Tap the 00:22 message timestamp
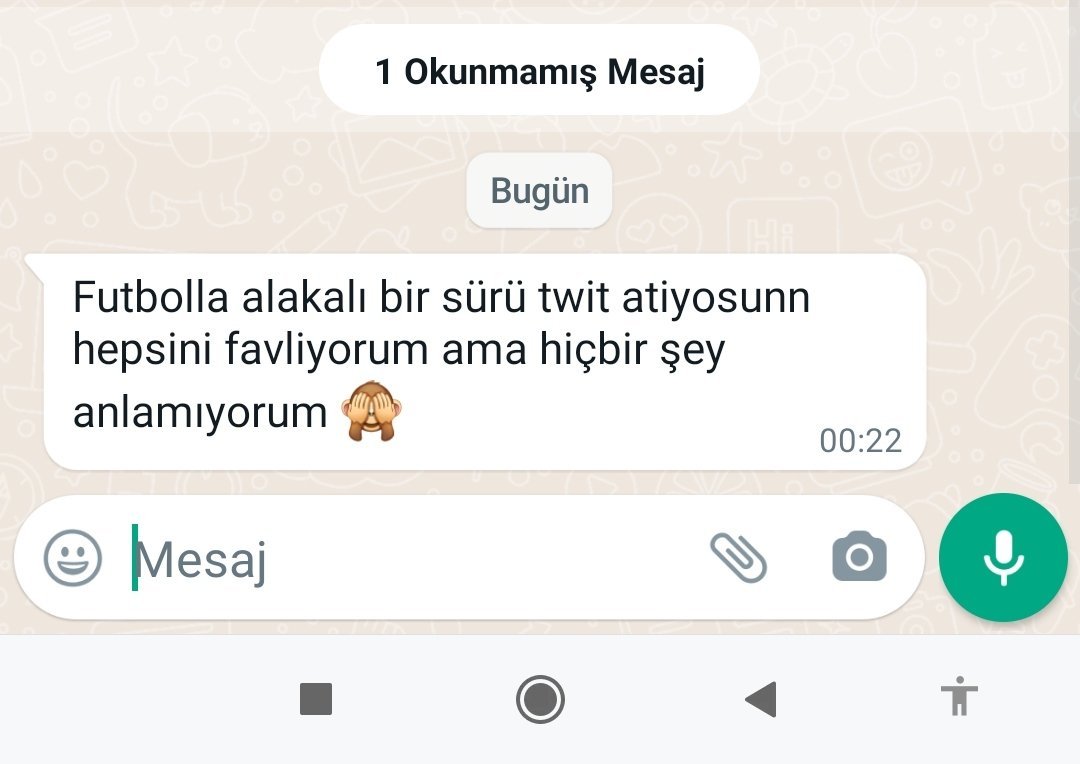 [860, 441]
